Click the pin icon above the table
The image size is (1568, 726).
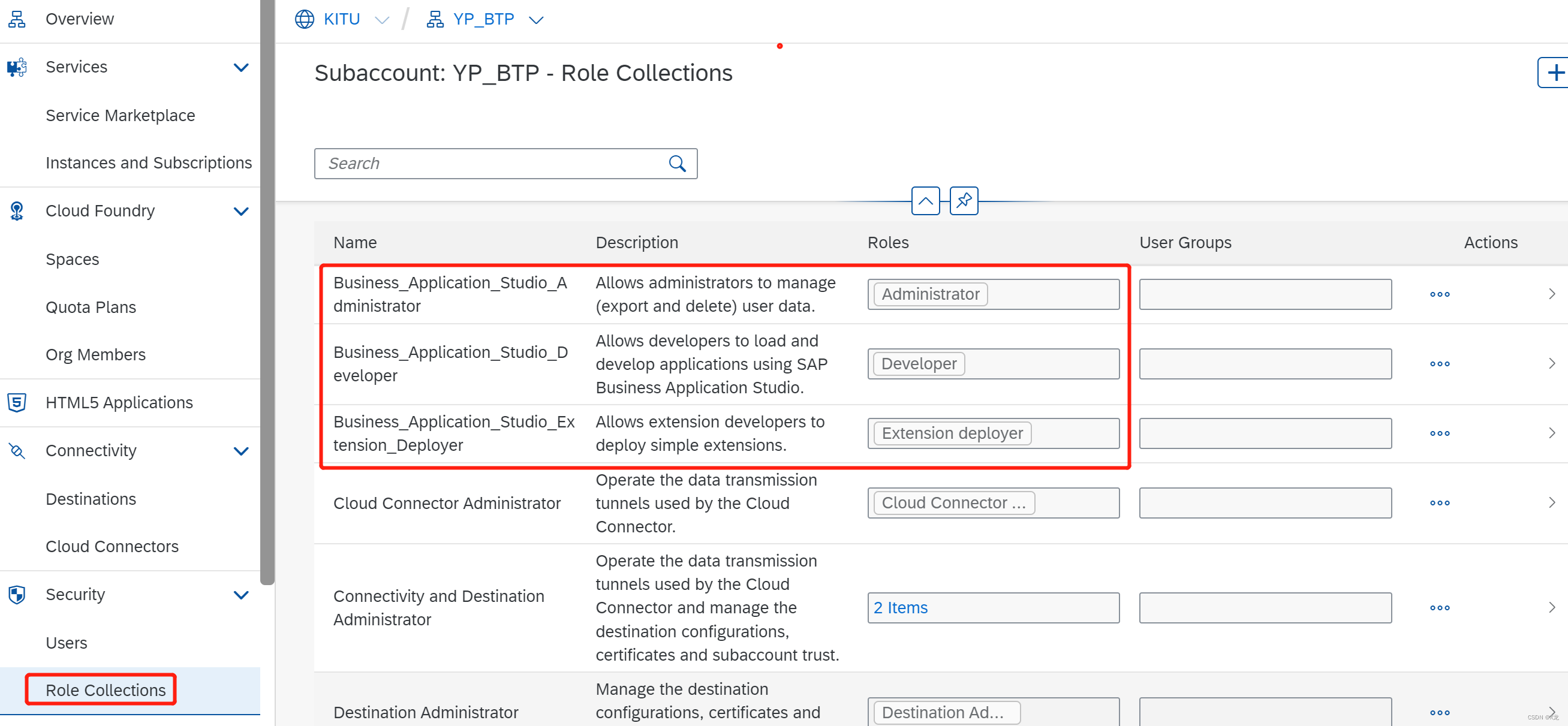(x=964, y=200)
